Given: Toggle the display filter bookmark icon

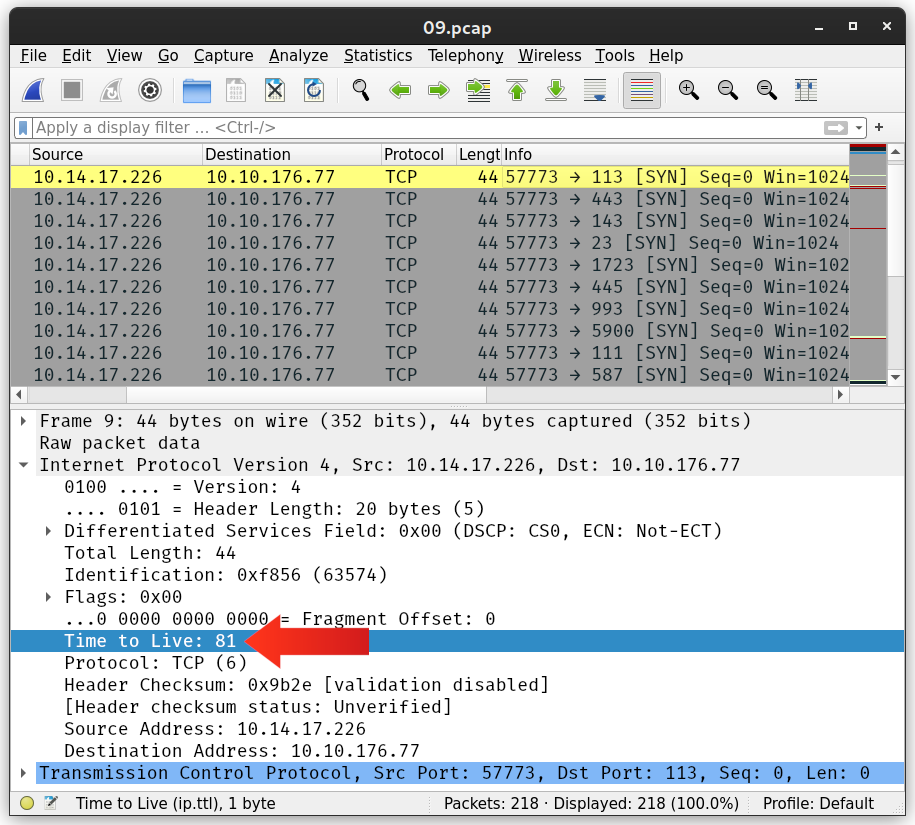Looking at the screenshot, I should coord(23,127).
